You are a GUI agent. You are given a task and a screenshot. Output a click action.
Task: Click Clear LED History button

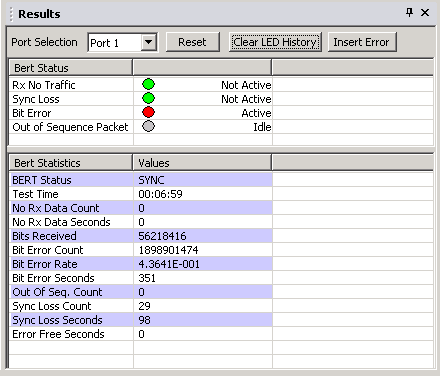coord(275,42)
